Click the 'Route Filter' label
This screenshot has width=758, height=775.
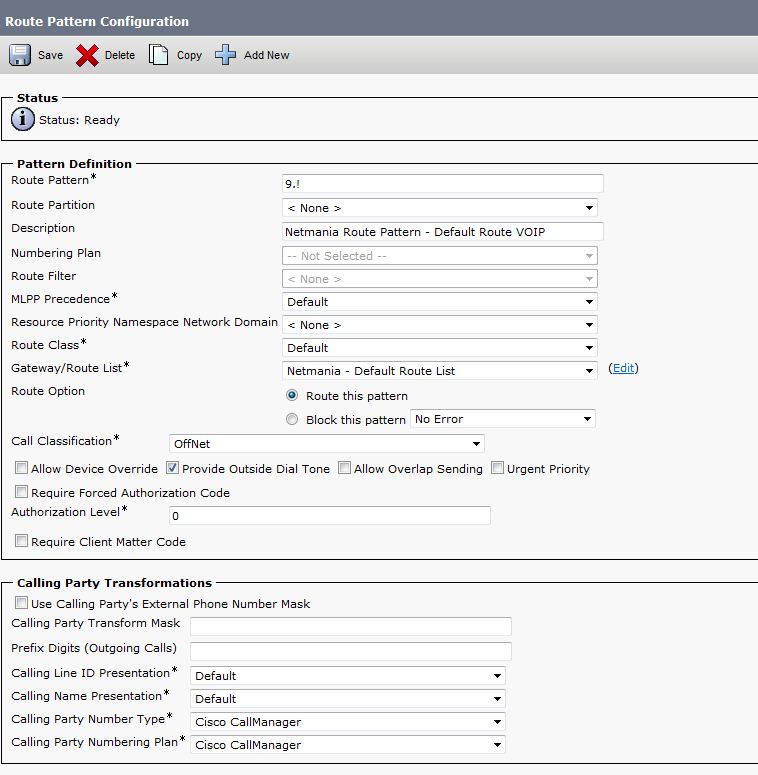click(x=43, y=276)
